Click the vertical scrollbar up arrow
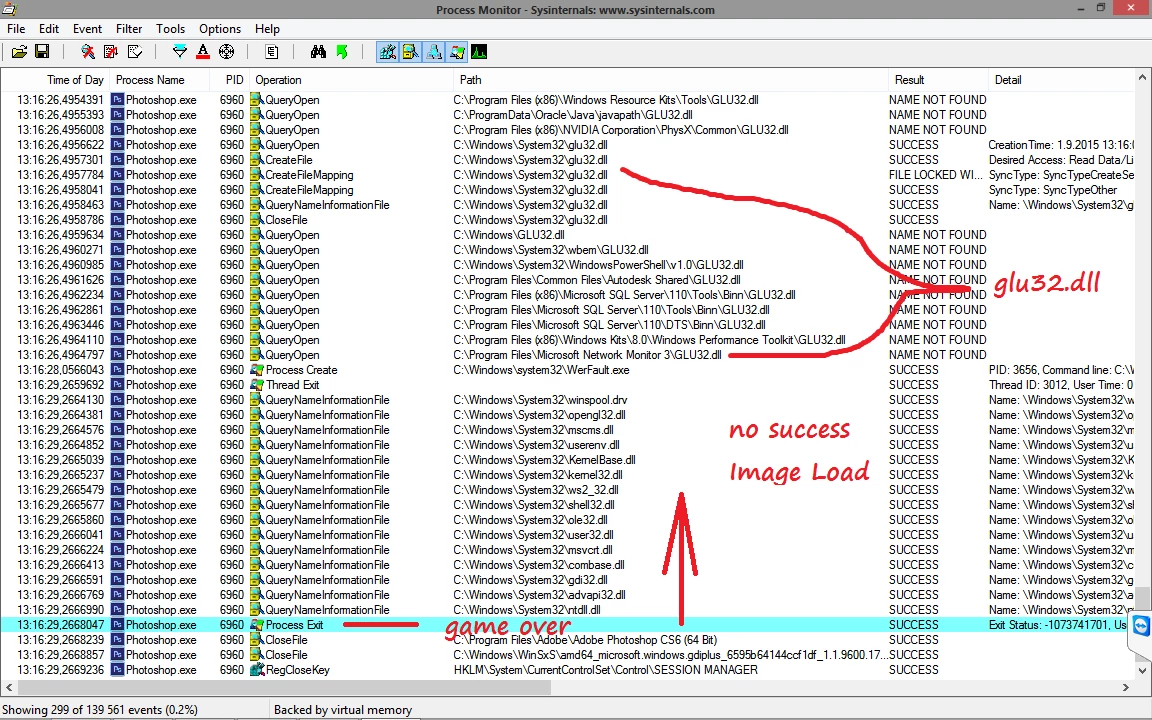 [x=1142, y=78]
